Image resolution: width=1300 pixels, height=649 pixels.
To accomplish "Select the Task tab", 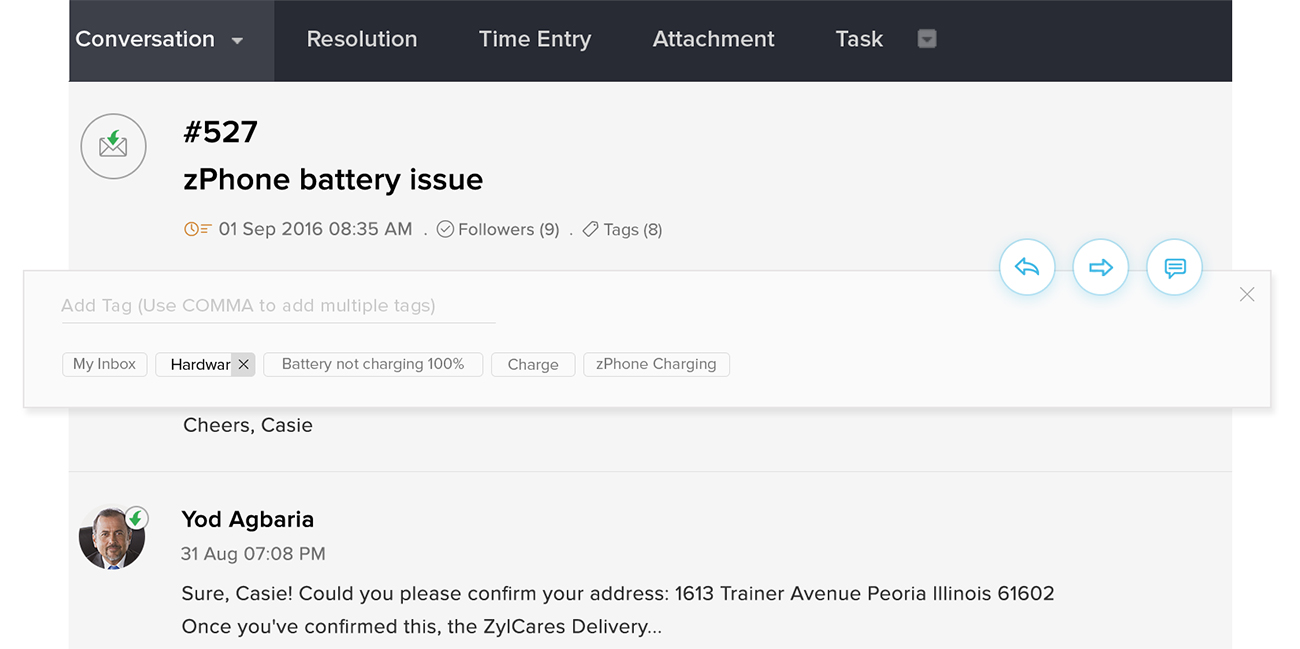I will point(859,39).
